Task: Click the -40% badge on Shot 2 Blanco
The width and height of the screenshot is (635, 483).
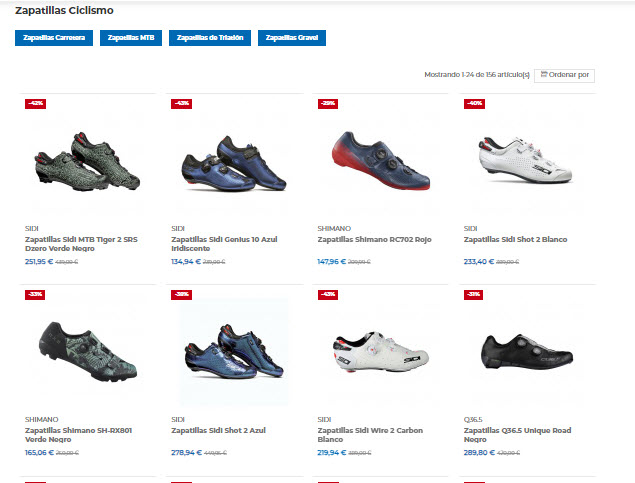Action: coord(474,104)
